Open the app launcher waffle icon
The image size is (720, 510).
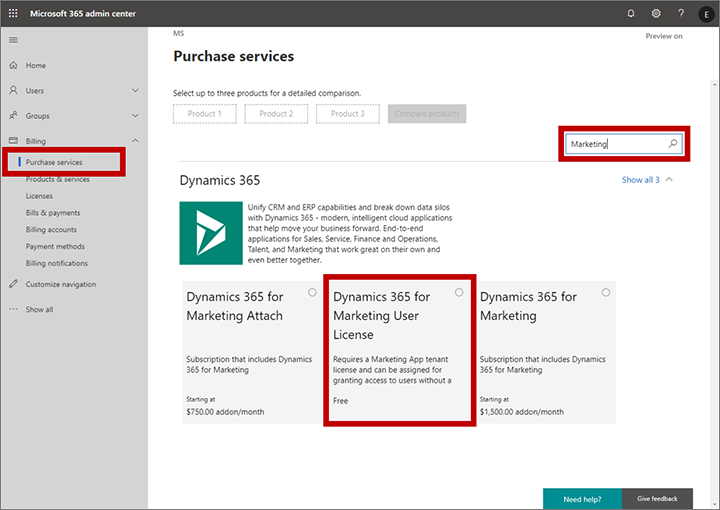(13, 13)
